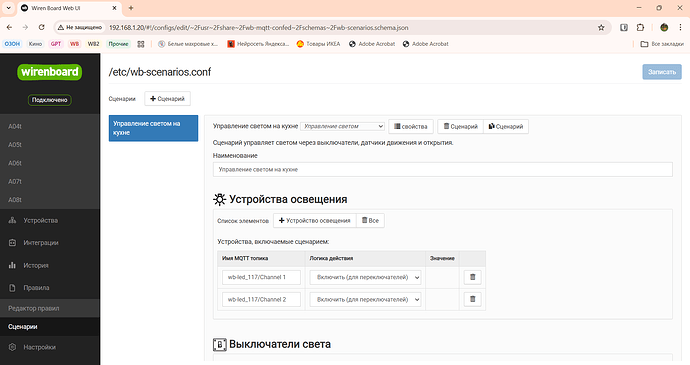690x365 pixels.
Task: Click the Выключатели света switch icon
Action: pos(220,344)
